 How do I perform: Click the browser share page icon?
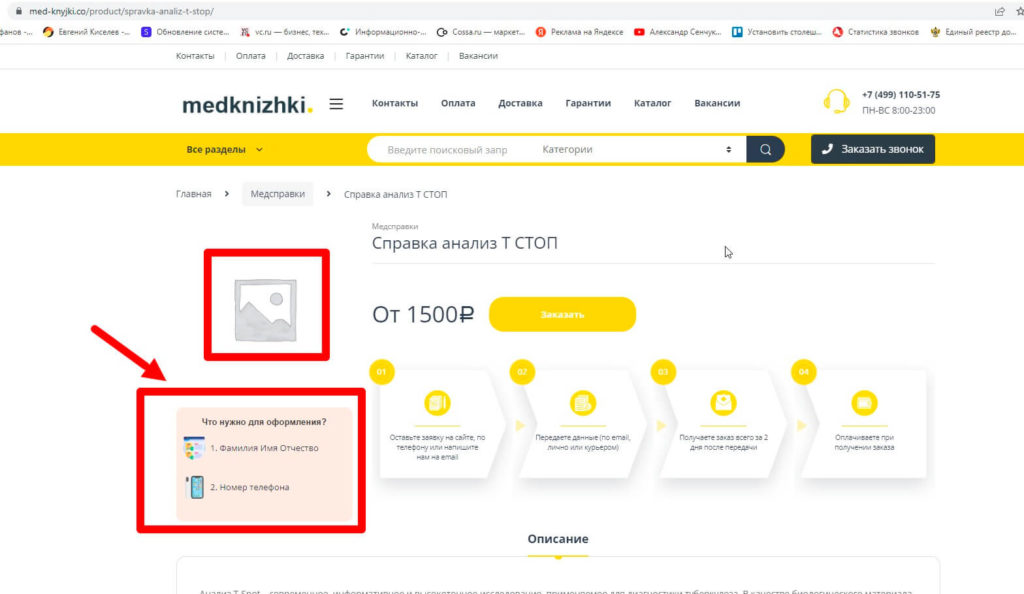[x=999, y=11]
